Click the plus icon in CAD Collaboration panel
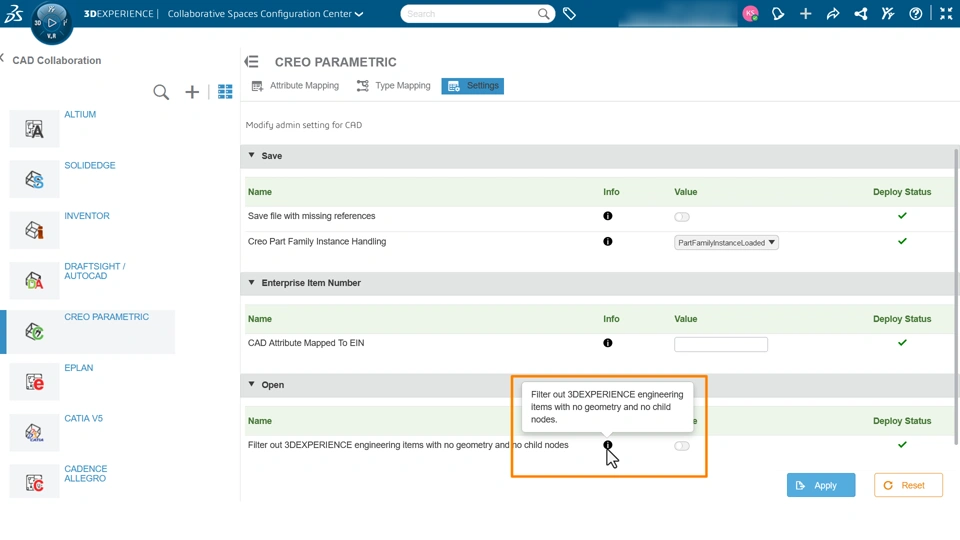This screenshot has height=540, width=960. point(192,92)
